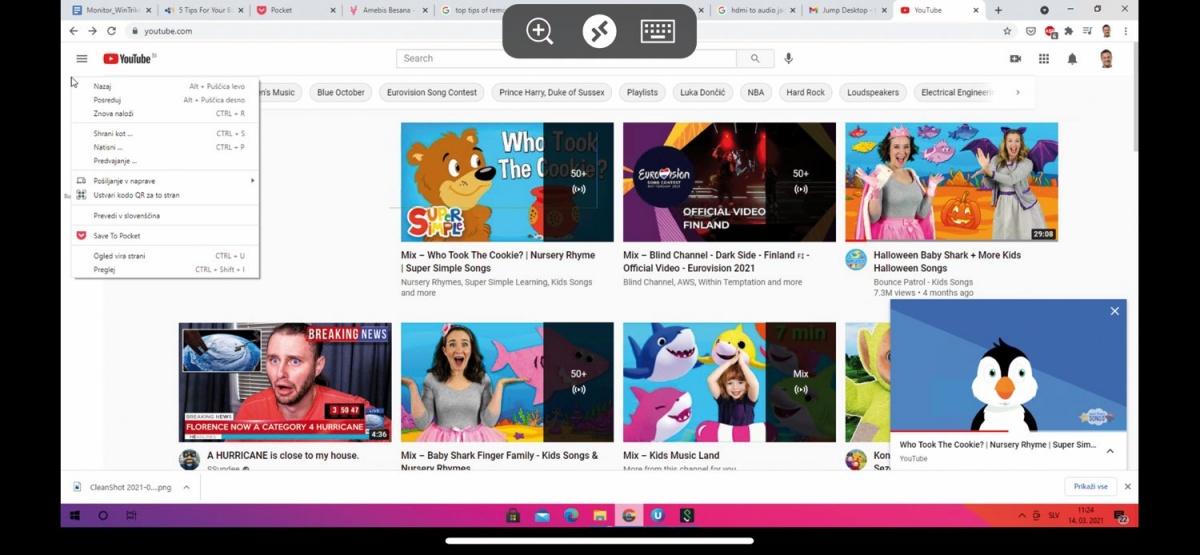
Task: Select 'Nazaj' in the context menu
Action: [x=165, y=86]
